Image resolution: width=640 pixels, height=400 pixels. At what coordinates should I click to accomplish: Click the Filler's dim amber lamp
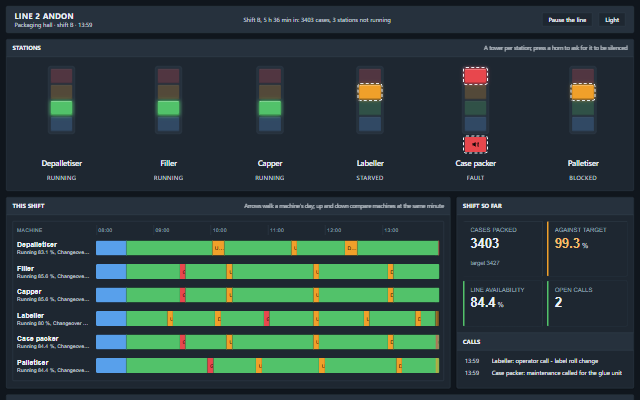click(168, 92)
